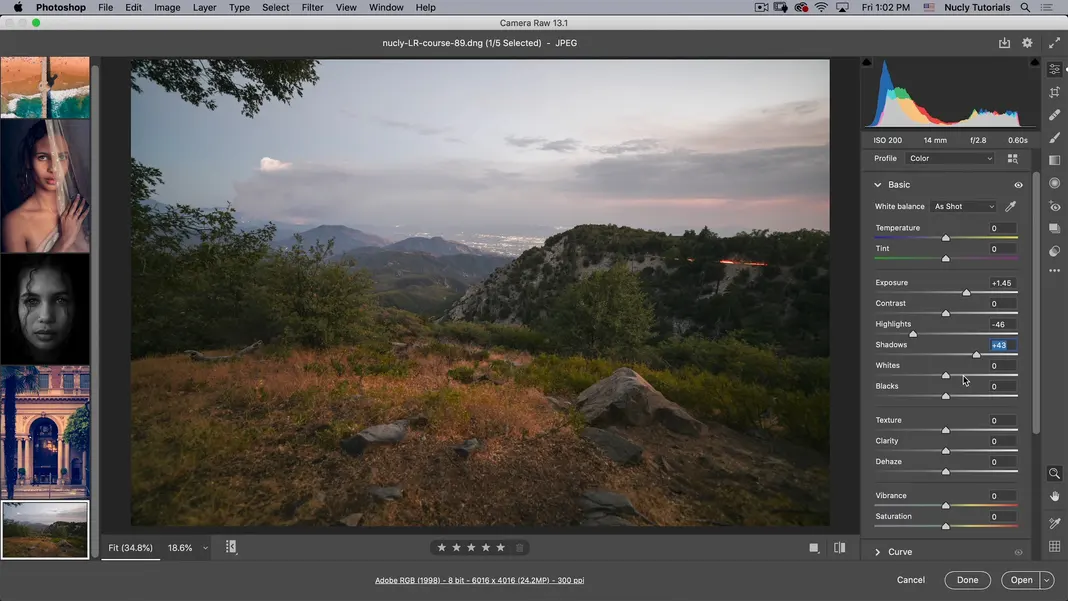This screenshot has width=1068, height=601.
Task: Open the Layer menu
Action: pos(204,7)
